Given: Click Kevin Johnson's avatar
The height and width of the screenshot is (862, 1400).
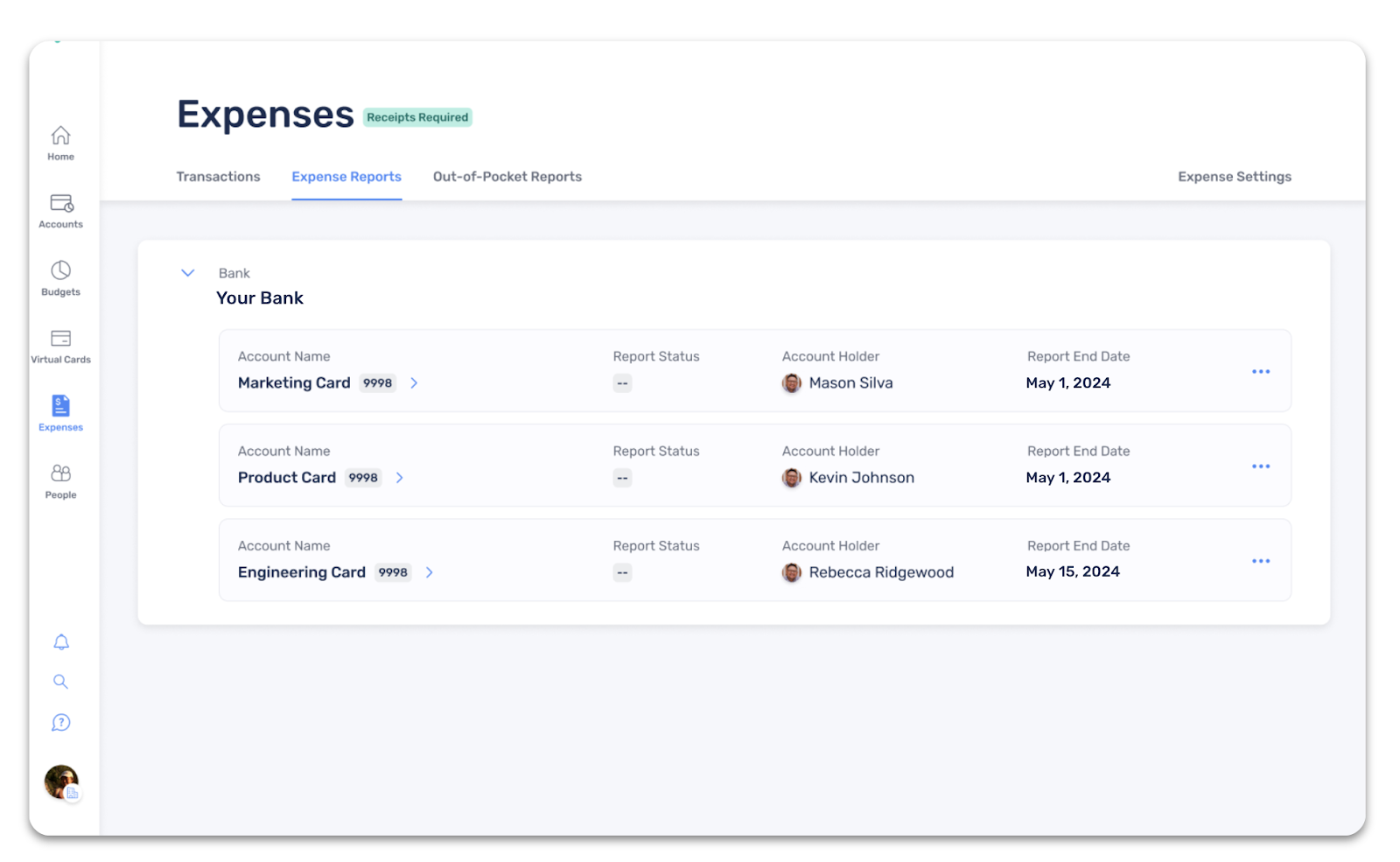Looking at the screenshot, I should pyautogui.click(x=792, y=478).
